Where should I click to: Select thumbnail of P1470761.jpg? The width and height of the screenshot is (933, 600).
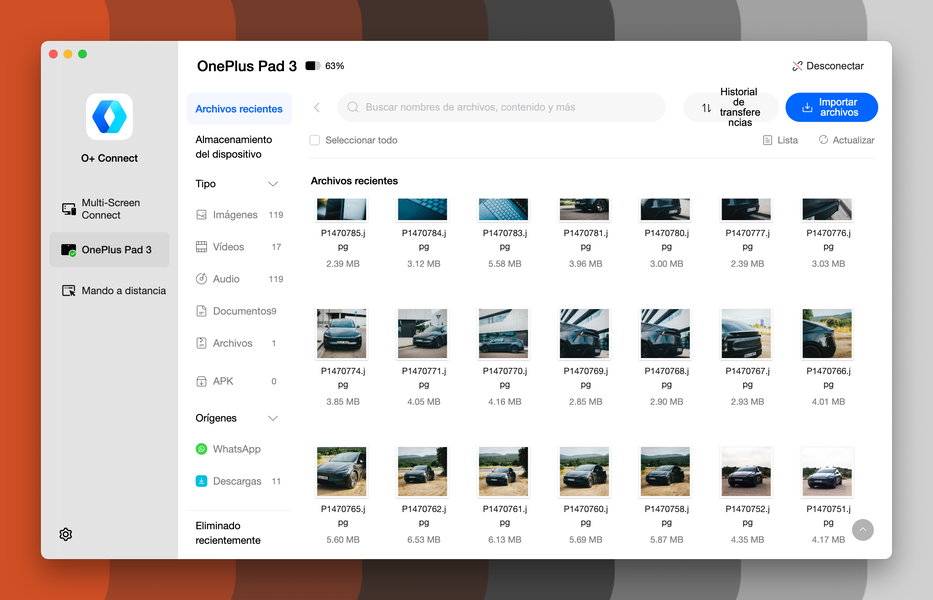tap(503, 472)
